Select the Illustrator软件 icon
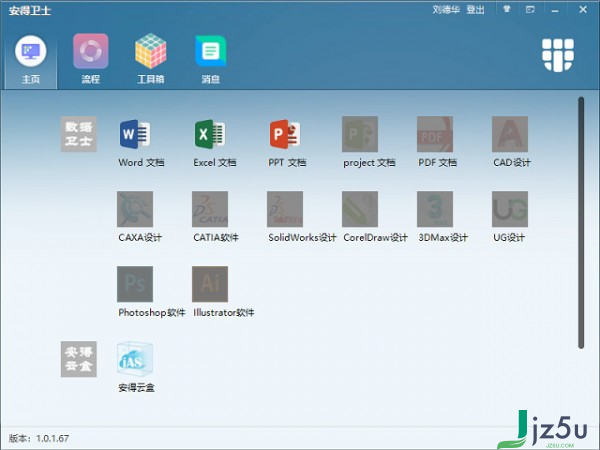This screenshot has width=600, height=450. [x=210, y=284]
